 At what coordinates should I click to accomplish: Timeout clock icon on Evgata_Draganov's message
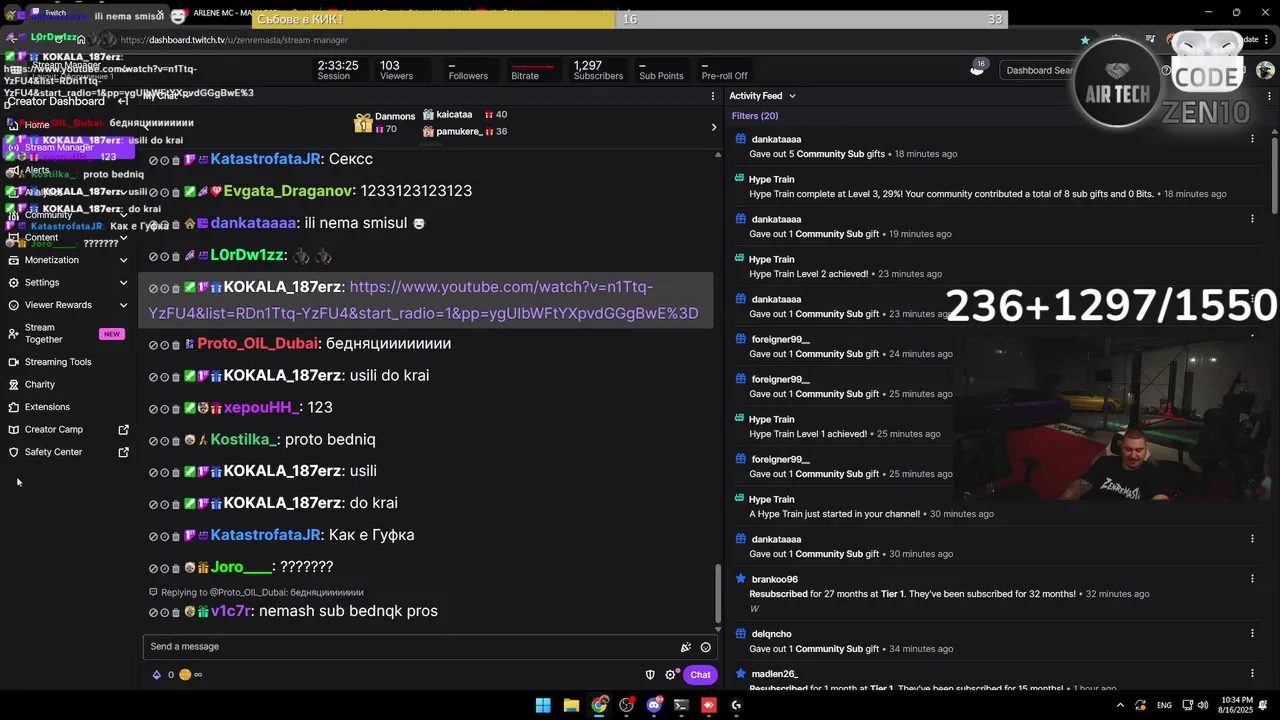click(165, 192)
